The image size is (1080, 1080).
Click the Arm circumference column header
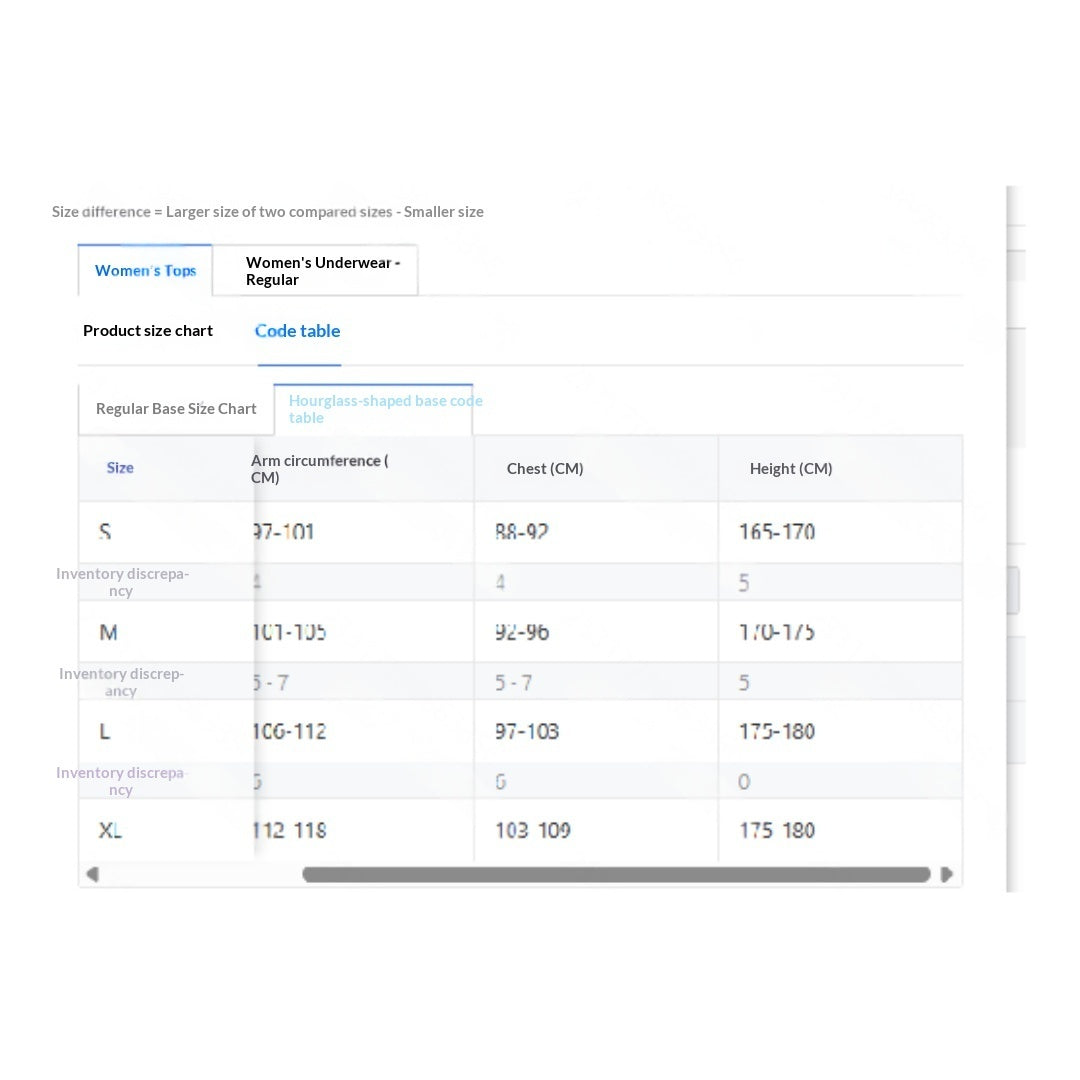click(x=320, y=469)
